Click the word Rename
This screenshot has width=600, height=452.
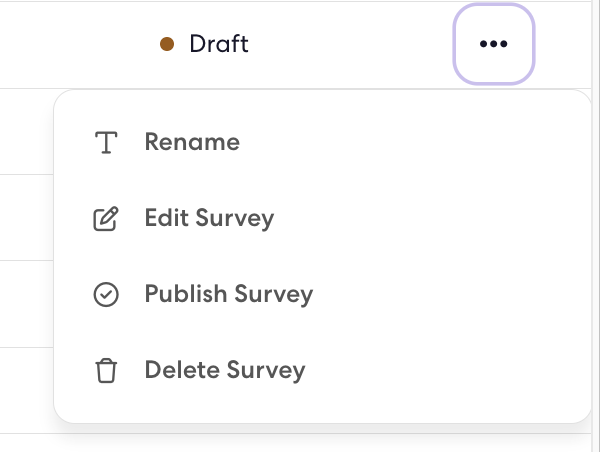point(192,142)
